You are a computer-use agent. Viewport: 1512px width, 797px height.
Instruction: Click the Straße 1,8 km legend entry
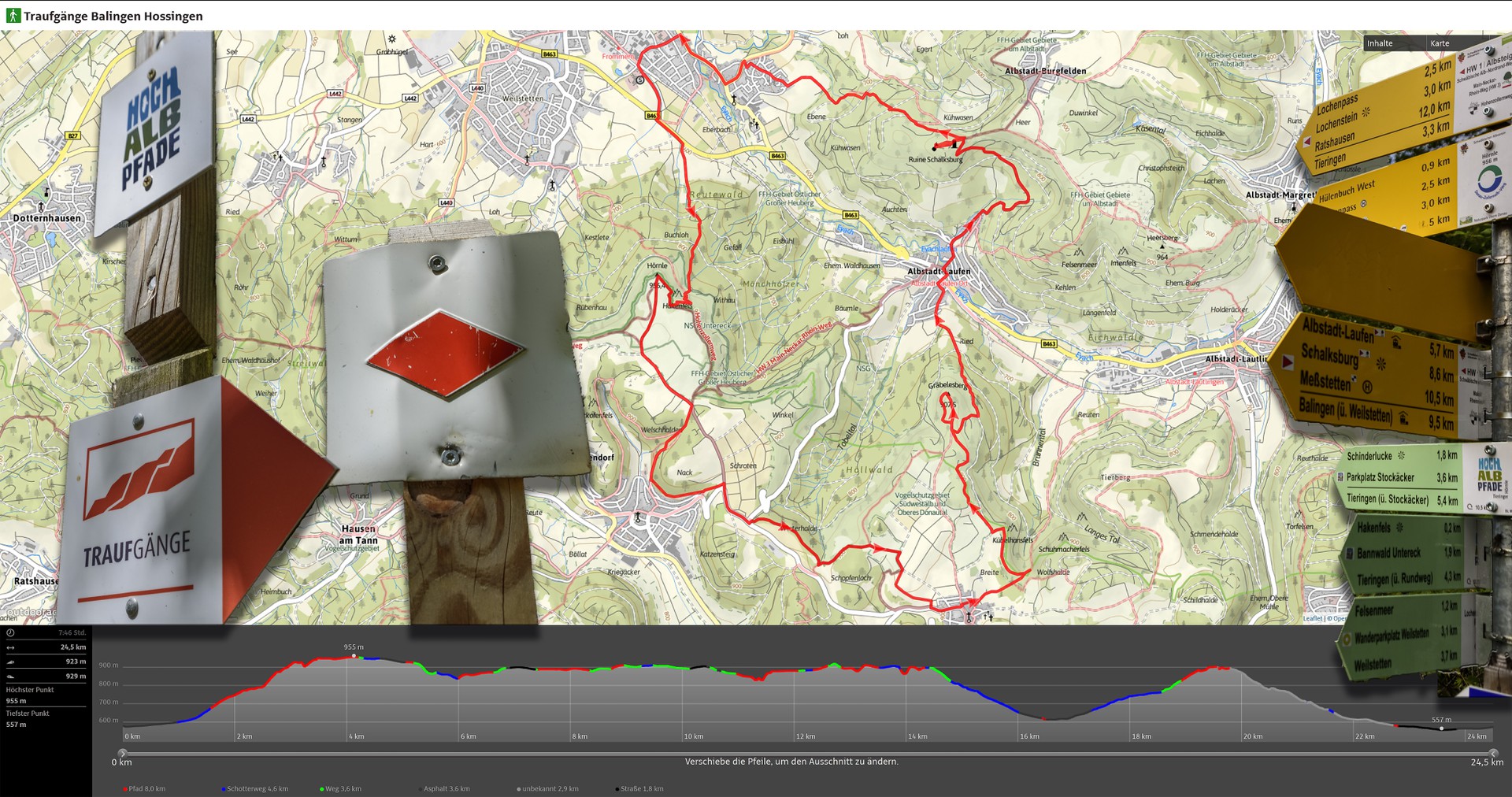click(639, 788)
